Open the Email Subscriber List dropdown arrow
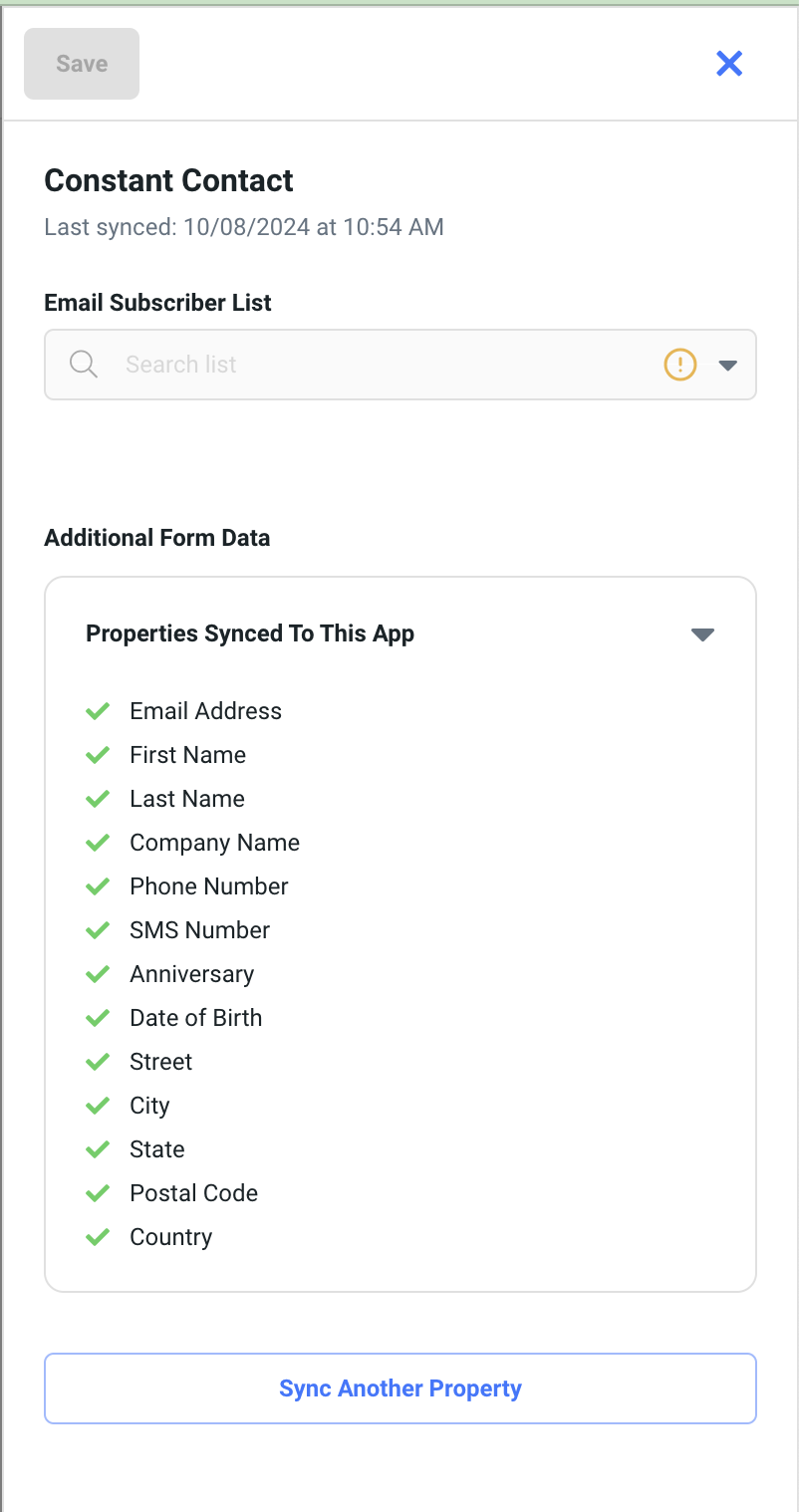Screen dimensions: 799x1512 (727, 366)
